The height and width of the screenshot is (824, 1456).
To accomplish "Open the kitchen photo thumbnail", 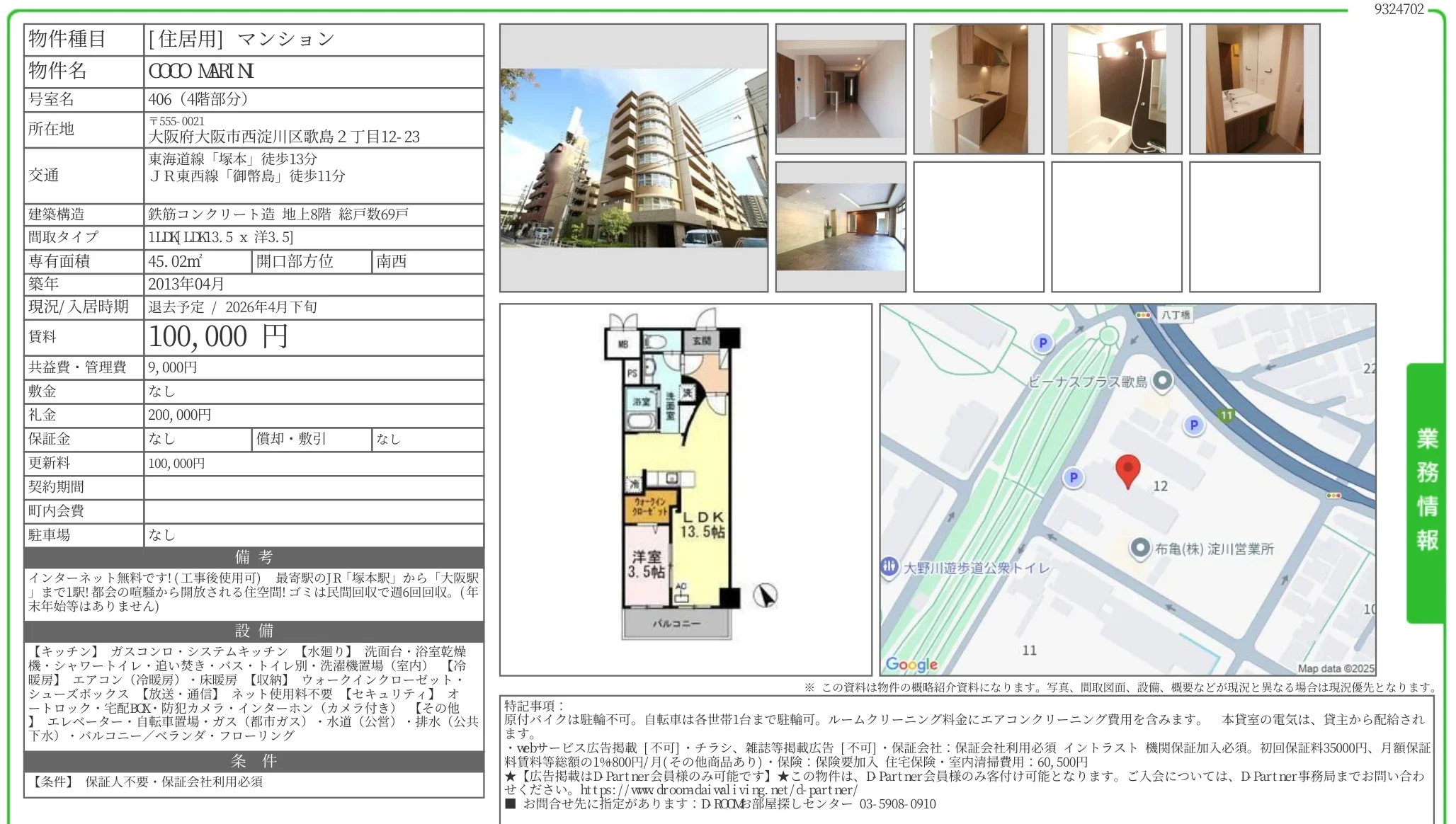I will coord(978,88).
